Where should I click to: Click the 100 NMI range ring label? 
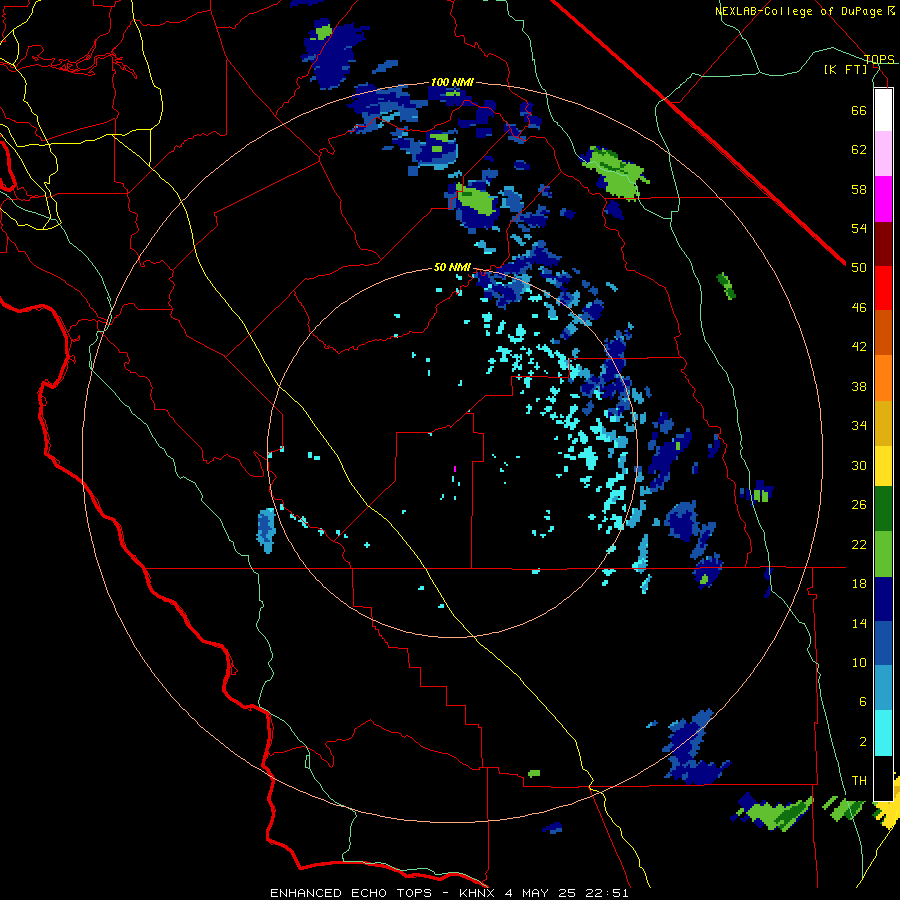[x=452, y=82]
